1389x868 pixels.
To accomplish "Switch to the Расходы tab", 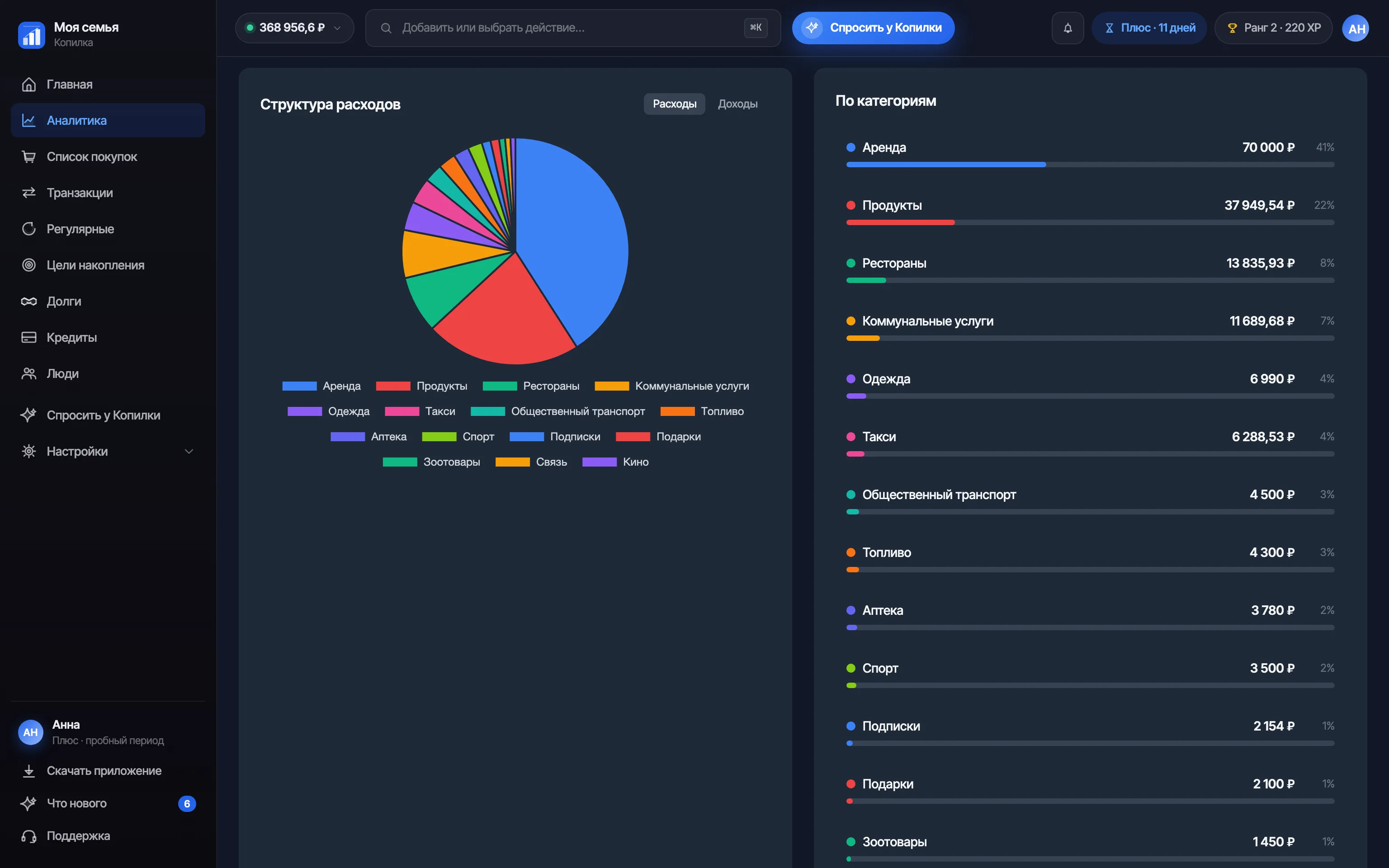I will tap(675, 104).
